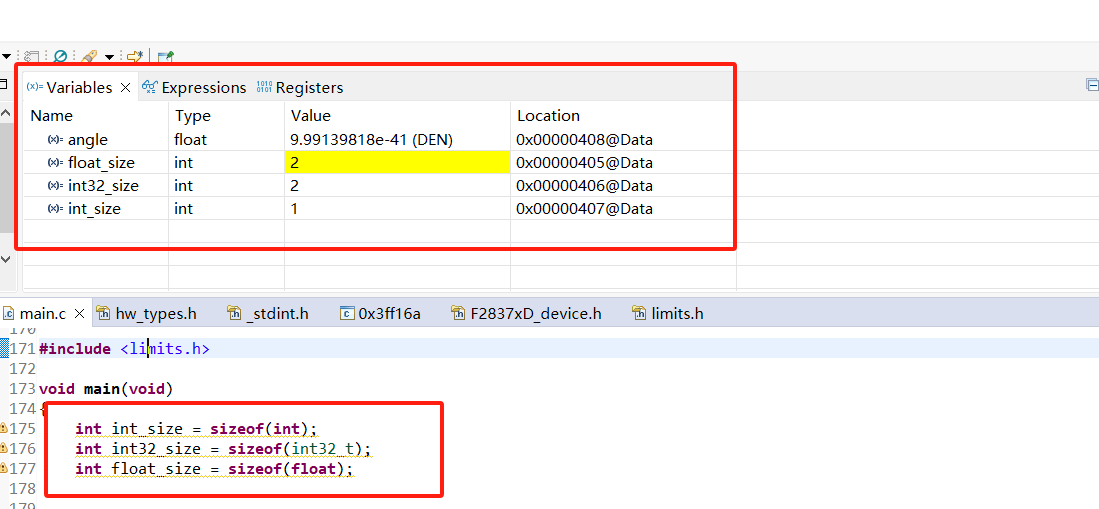Select the angle variable row

click(x=88, y=140)
